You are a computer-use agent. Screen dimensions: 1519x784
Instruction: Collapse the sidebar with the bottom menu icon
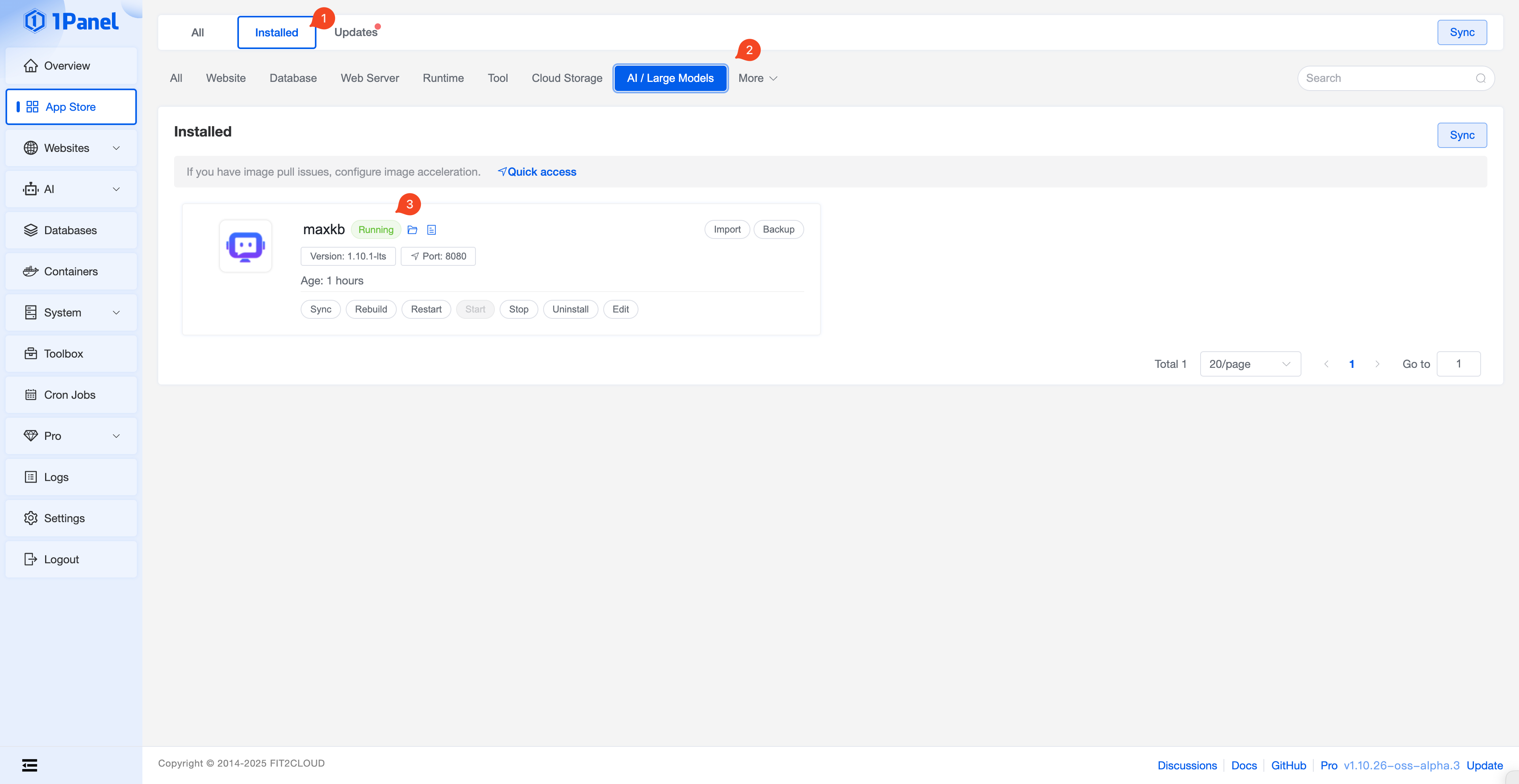point(30,765)
